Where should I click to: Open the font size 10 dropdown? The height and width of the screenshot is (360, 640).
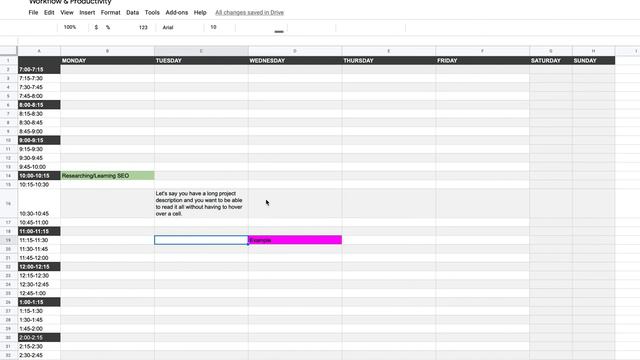tap(213, 27)
